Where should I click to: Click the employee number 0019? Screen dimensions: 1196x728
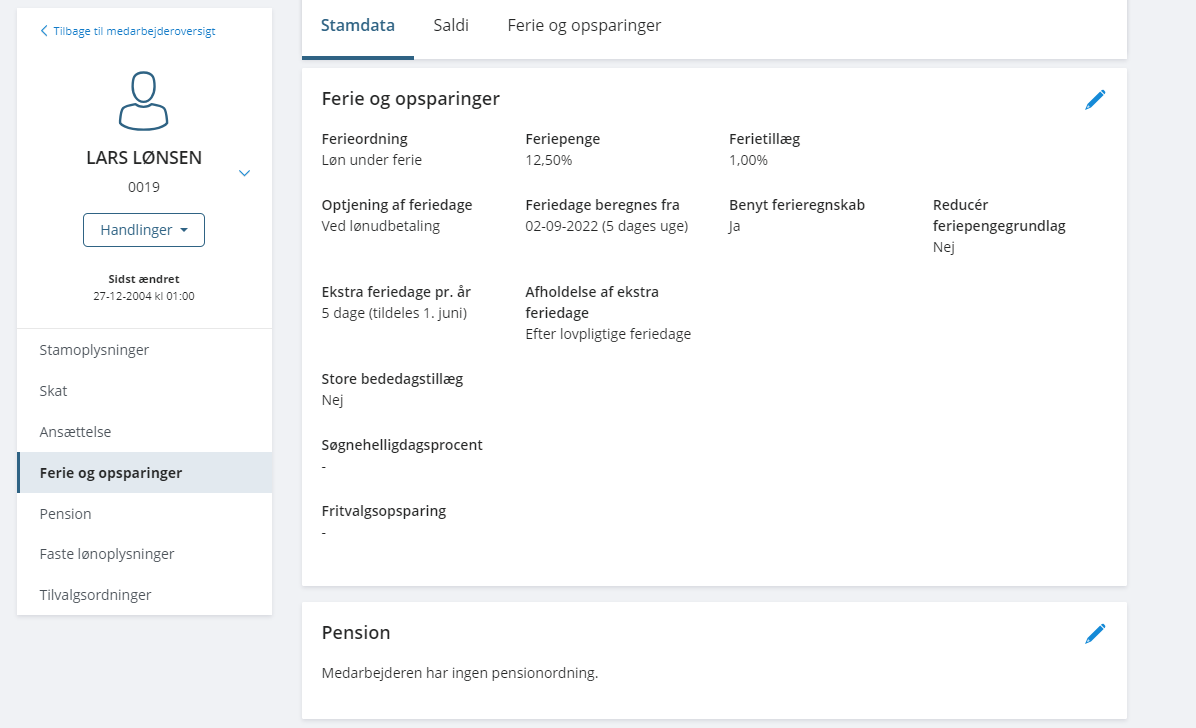[x=144, y=187]
